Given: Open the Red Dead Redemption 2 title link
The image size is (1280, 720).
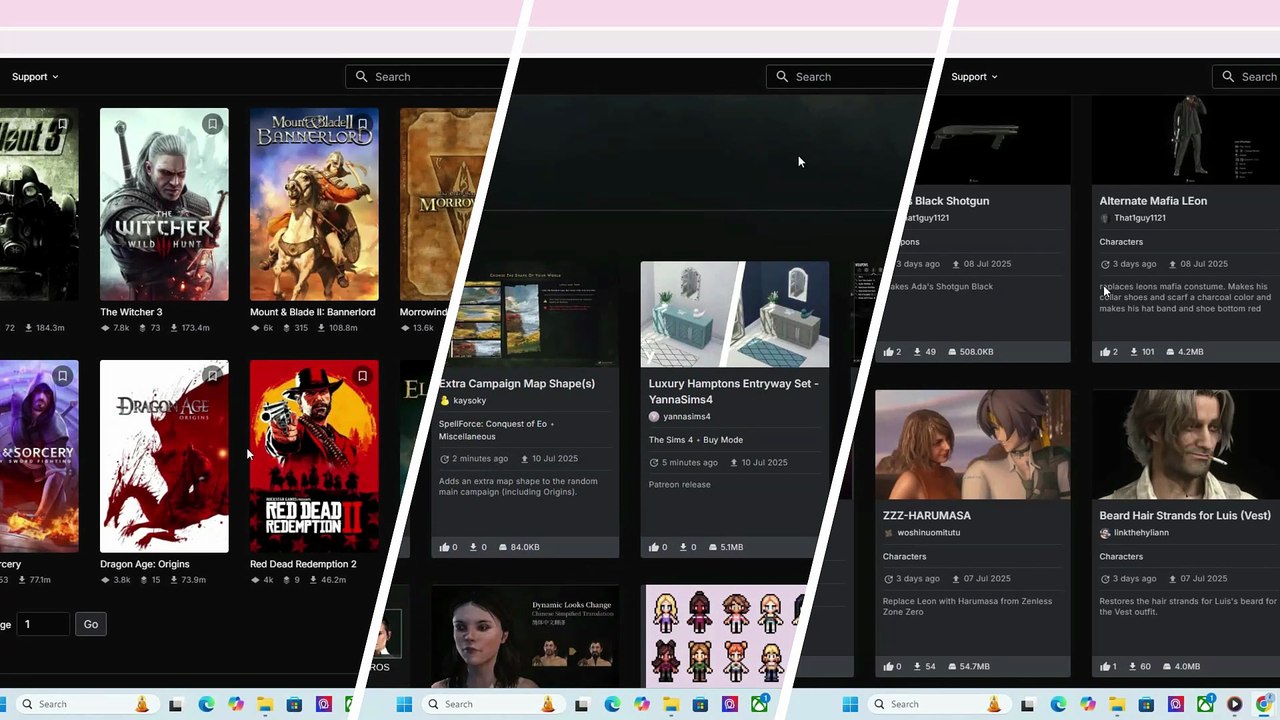Looking at the screenshot, I should tap(303, 564).
